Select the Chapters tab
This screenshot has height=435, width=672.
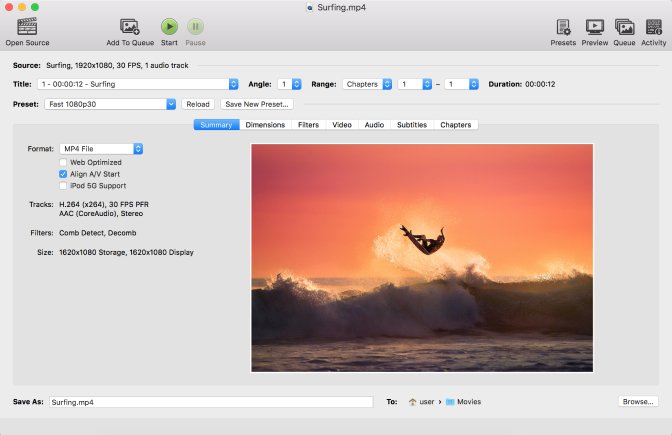[456, 125]
